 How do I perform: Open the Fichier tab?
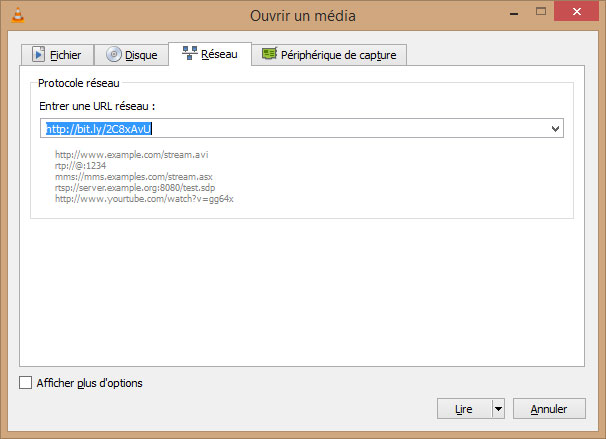pyautogui.click(x=57, y=55)
